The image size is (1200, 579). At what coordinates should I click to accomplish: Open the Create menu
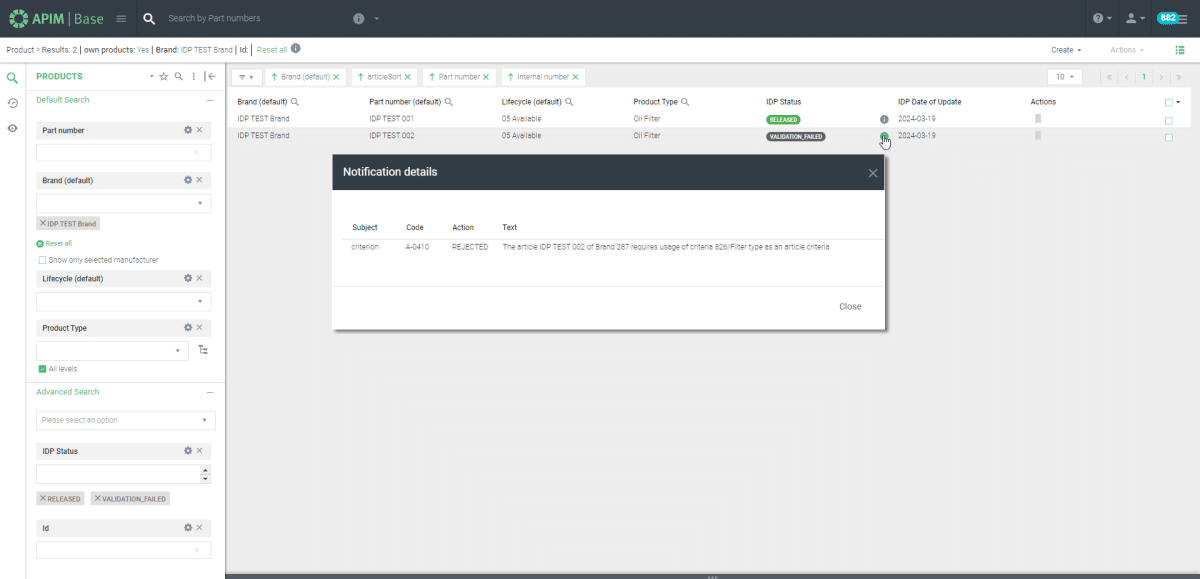click(x=1065, y=48)
